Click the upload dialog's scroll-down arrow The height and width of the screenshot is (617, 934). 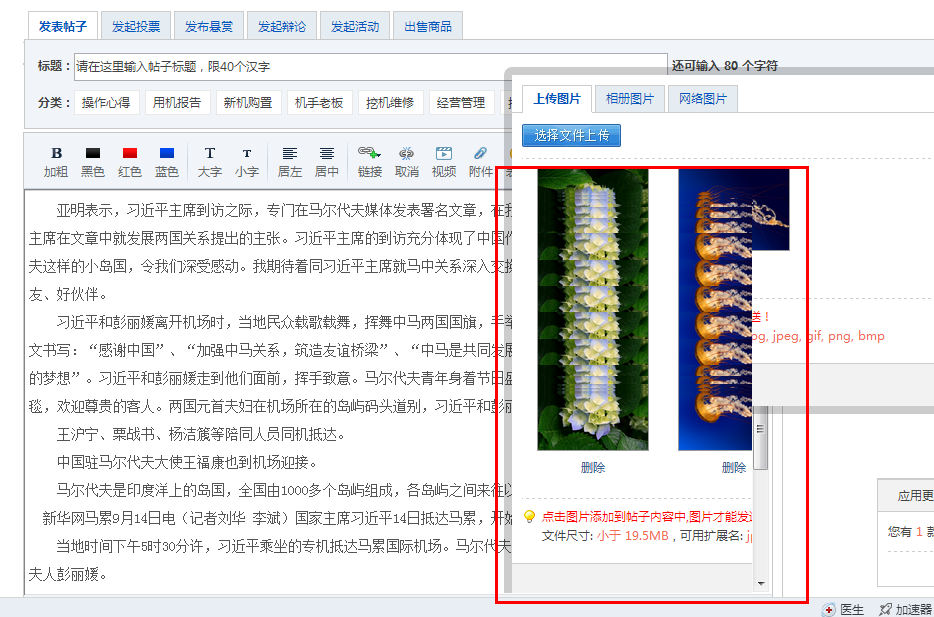click(x=760, y=584)
